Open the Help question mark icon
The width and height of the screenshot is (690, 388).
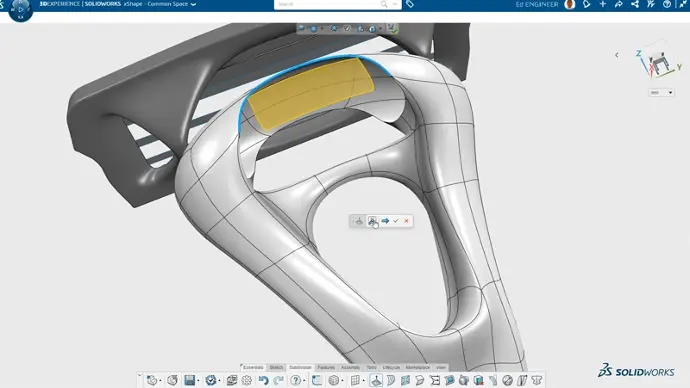pos(296,380)
